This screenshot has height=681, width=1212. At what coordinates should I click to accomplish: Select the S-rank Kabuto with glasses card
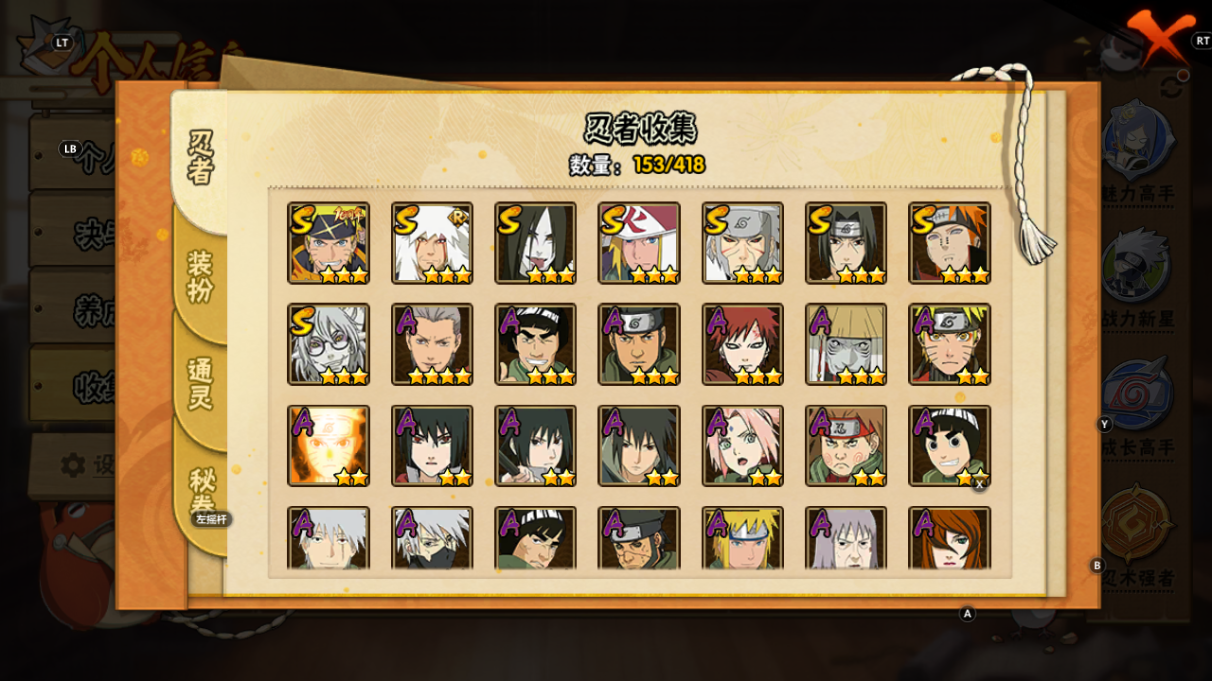pyautogui.click(x=328, y=345)
